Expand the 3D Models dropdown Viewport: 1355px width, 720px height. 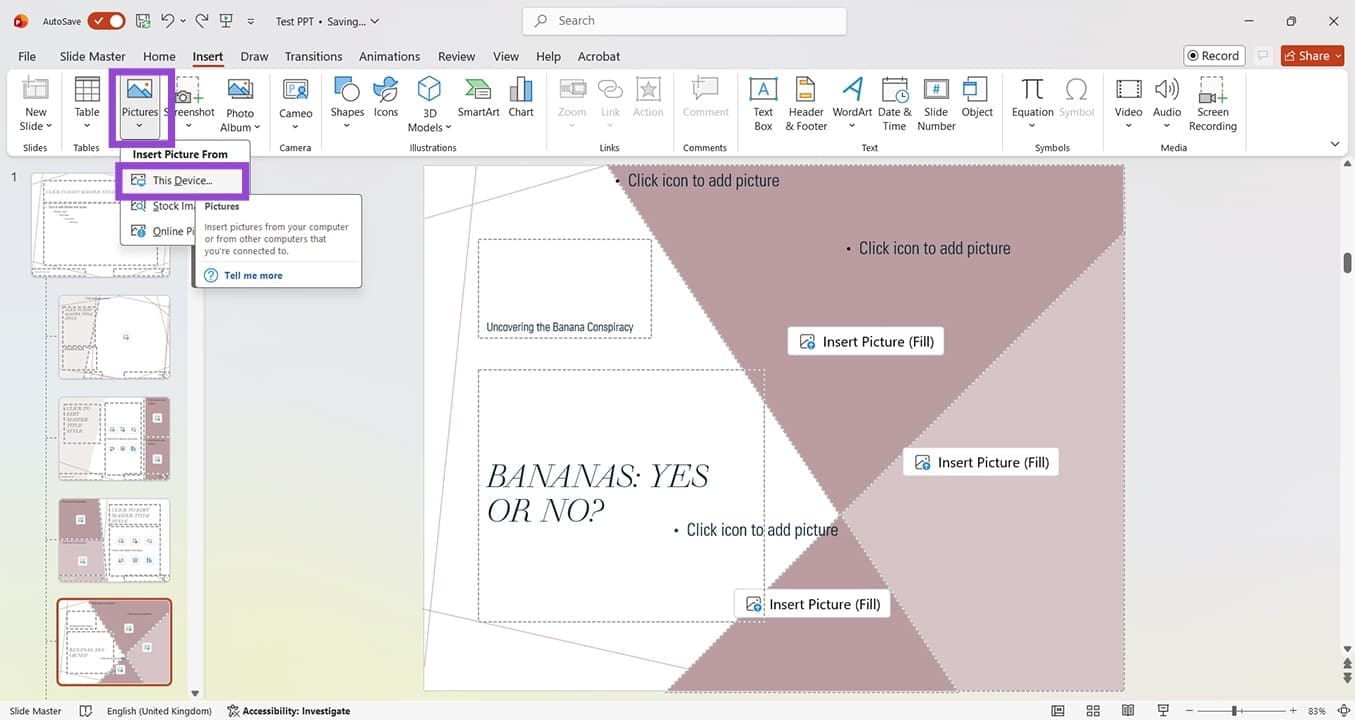(x=430, y=127)
